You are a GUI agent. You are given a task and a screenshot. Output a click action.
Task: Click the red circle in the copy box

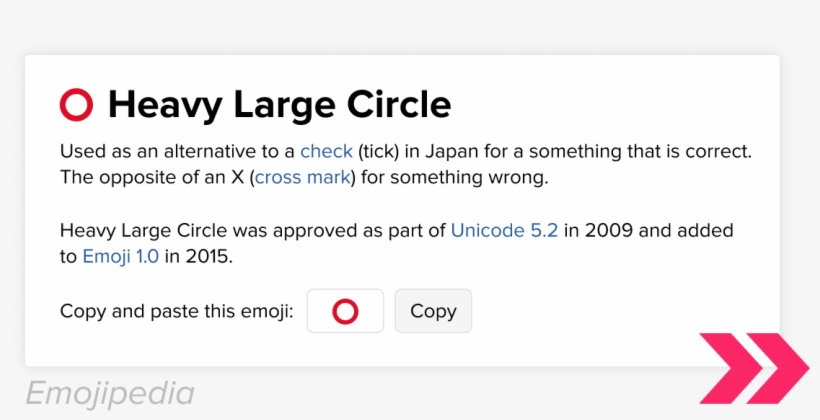(345, 311)
